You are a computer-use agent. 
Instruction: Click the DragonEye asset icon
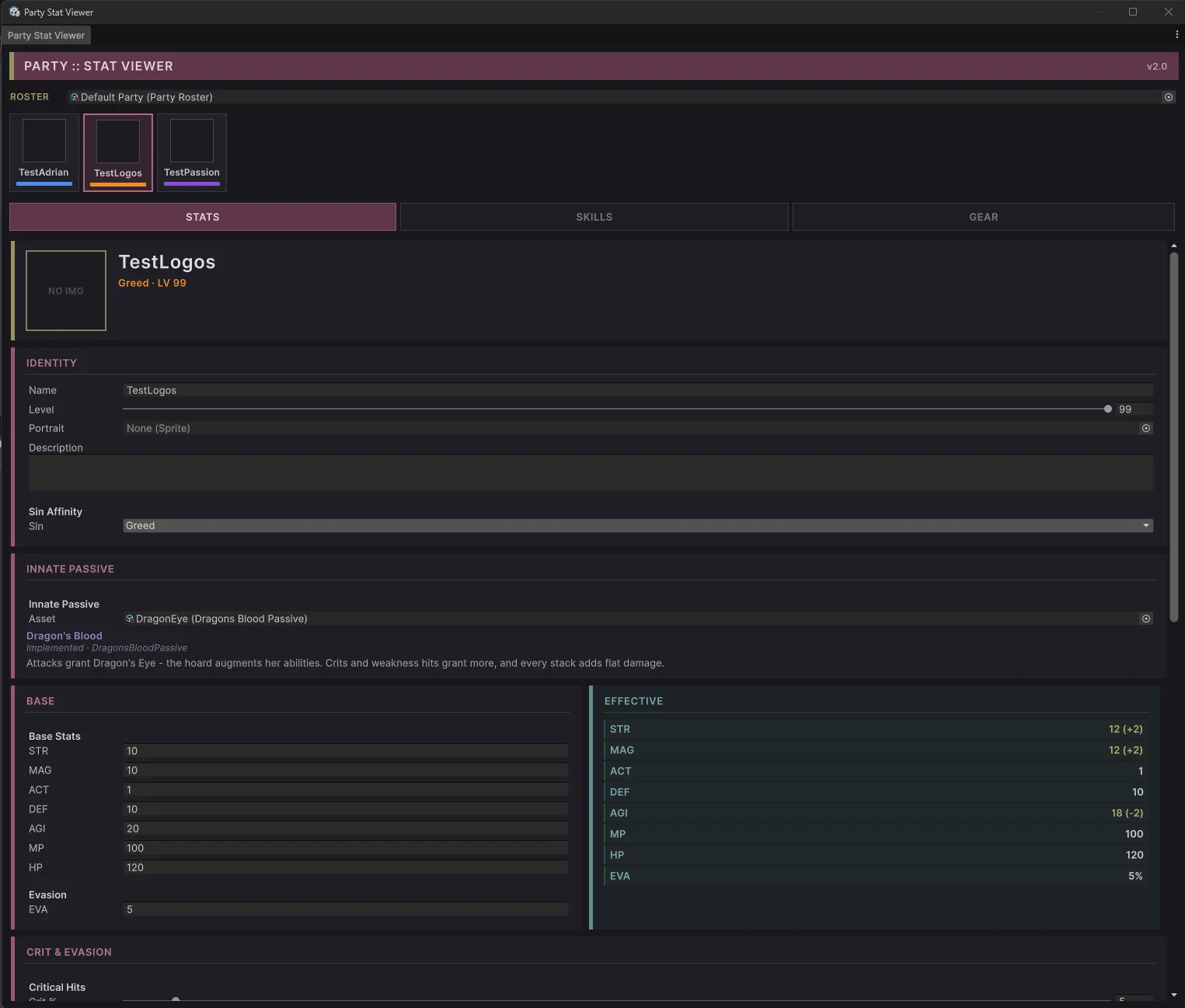tap(130, 619)
